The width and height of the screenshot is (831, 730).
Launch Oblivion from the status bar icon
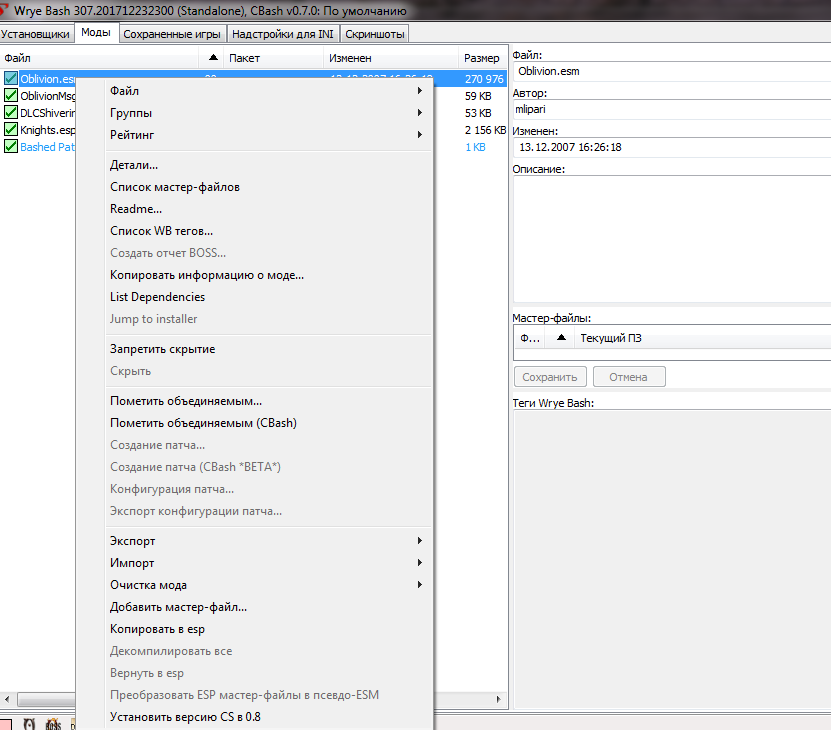click(x=30, y=724)
